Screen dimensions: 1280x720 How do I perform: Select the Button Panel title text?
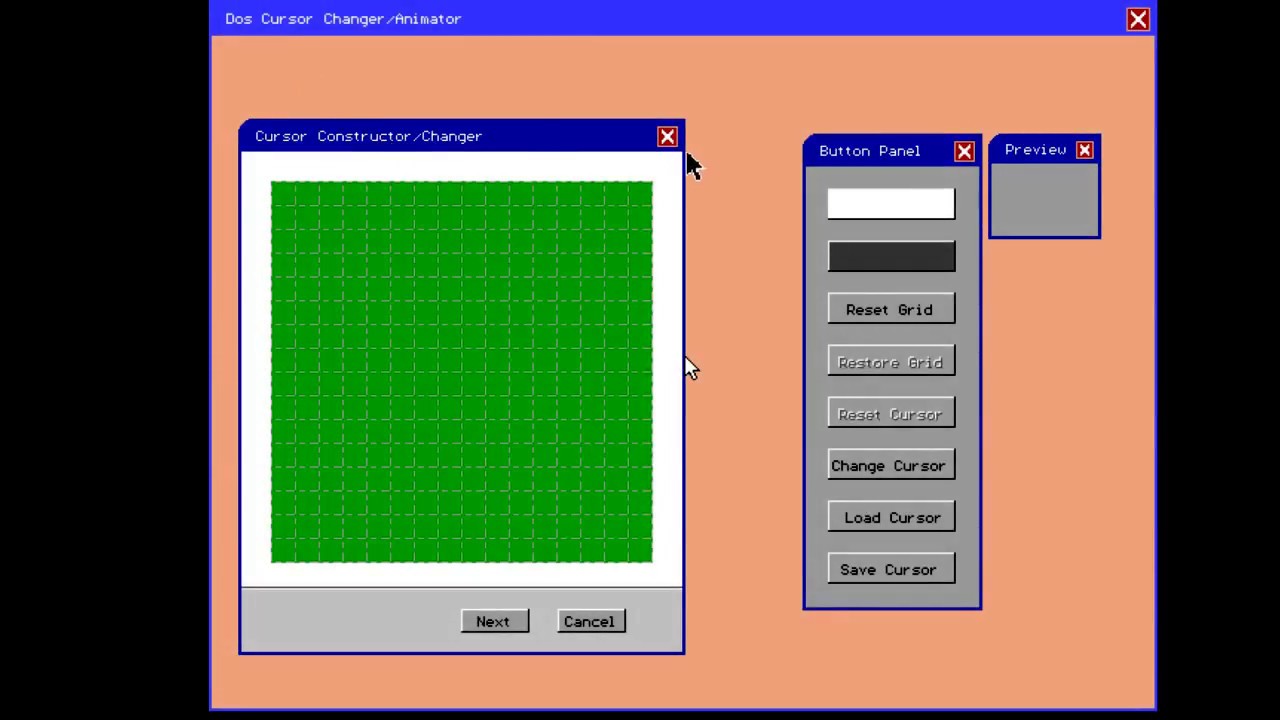point(870,151)
